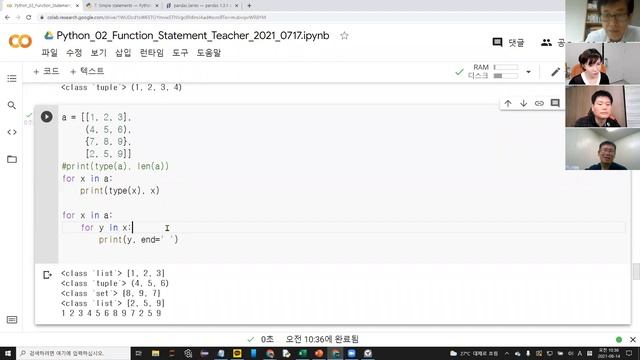Open the Zoom app in the taskbar
Screen dimensions: 640x360
pos(351,353)
